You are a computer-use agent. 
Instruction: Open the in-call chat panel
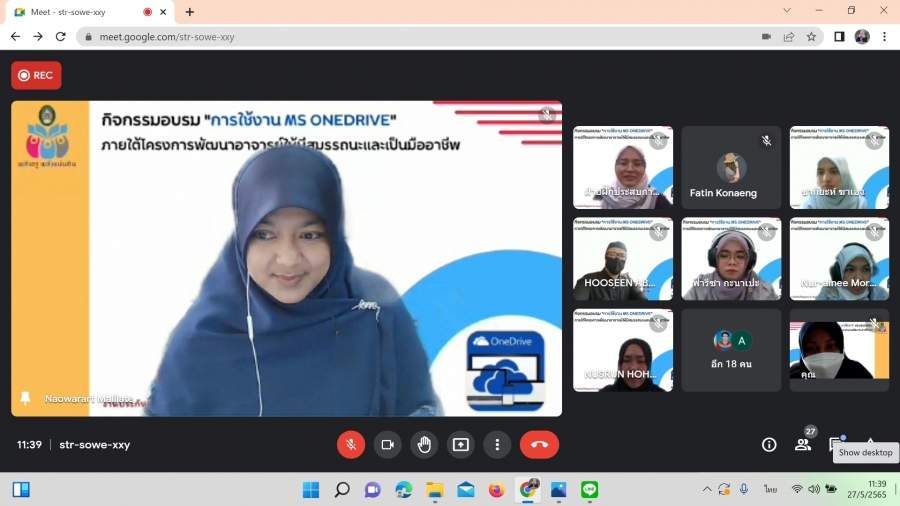836,445
